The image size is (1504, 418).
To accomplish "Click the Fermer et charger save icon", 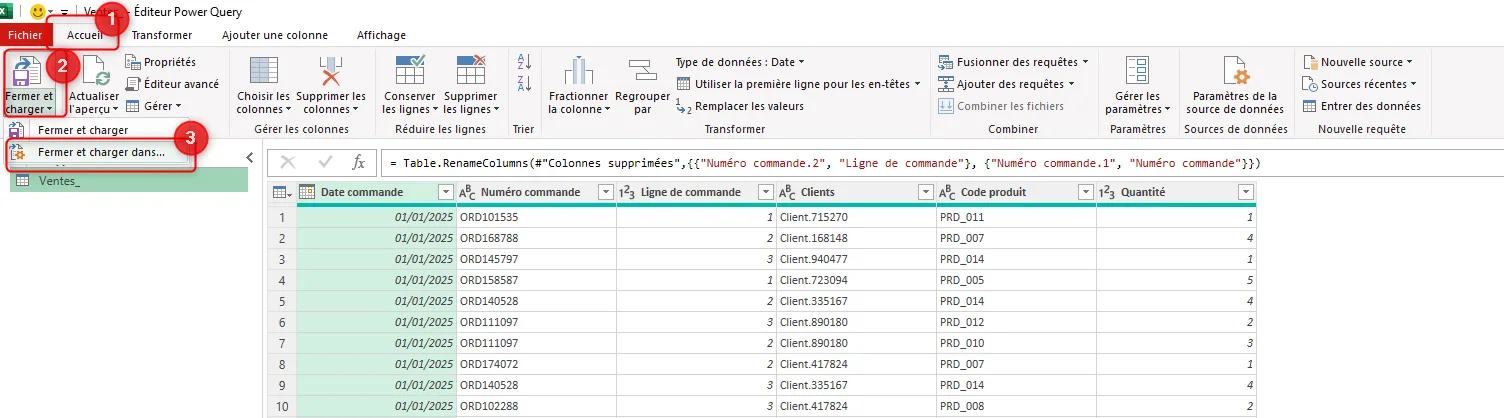I will [x=28, y=72].
